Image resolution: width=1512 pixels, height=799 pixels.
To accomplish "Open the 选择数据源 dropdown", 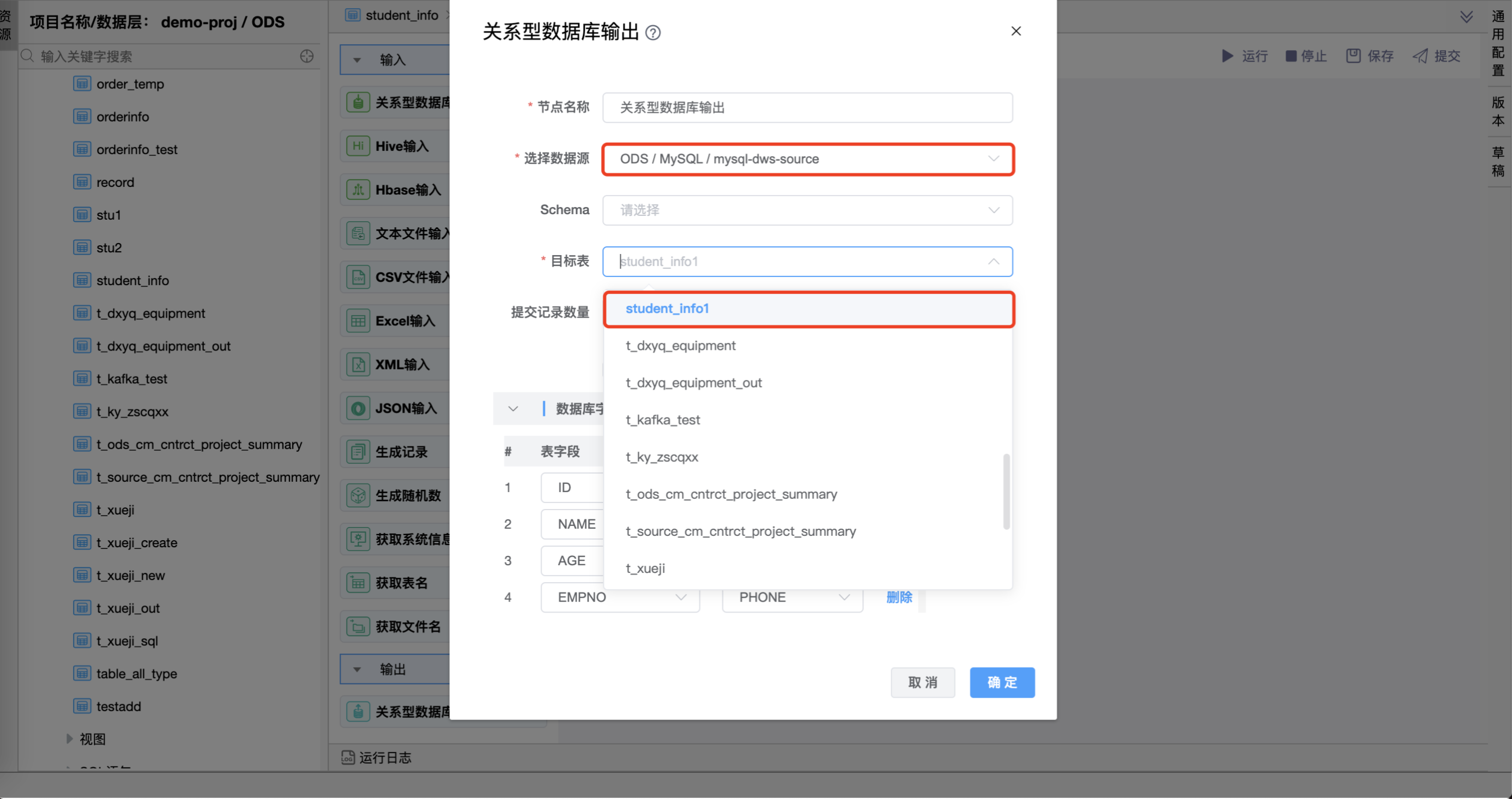I will click(x=807, y=159).
